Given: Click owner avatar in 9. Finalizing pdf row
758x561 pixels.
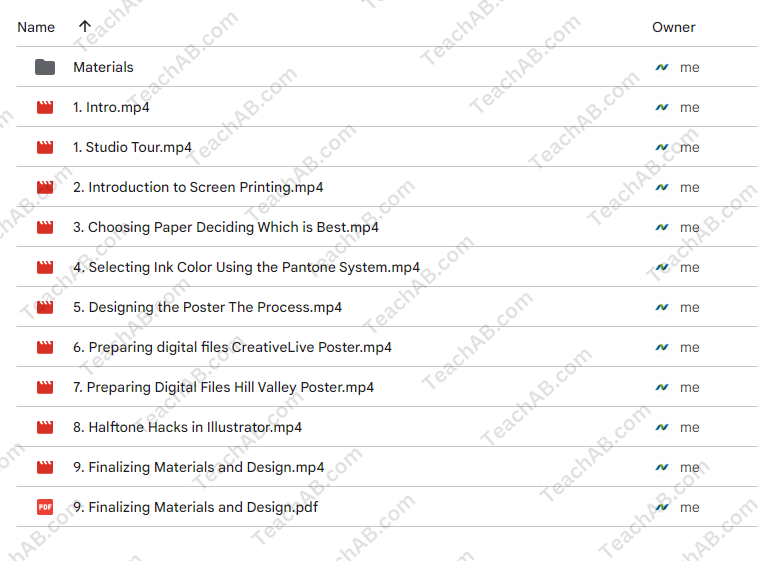Looking at the screenshot, I should (662, 507).
